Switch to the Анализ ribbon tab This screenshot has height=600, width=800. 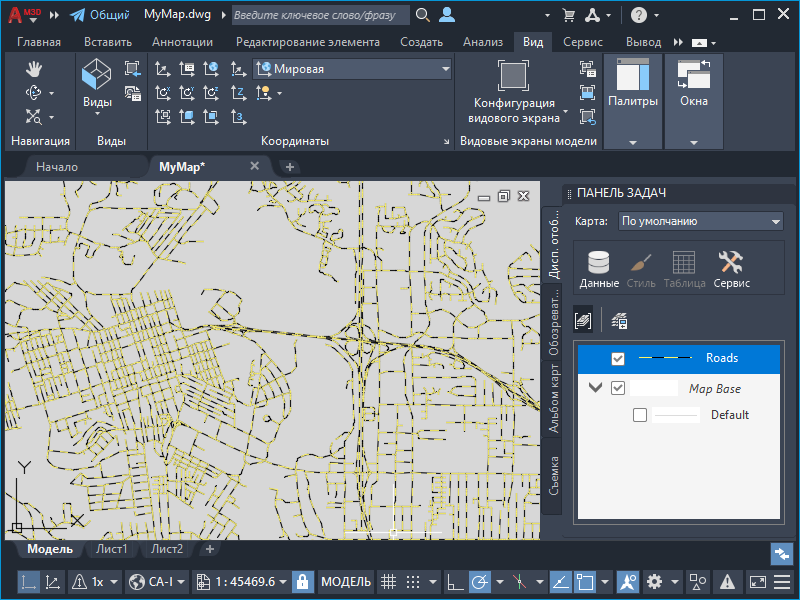click(x=483, y=42)
